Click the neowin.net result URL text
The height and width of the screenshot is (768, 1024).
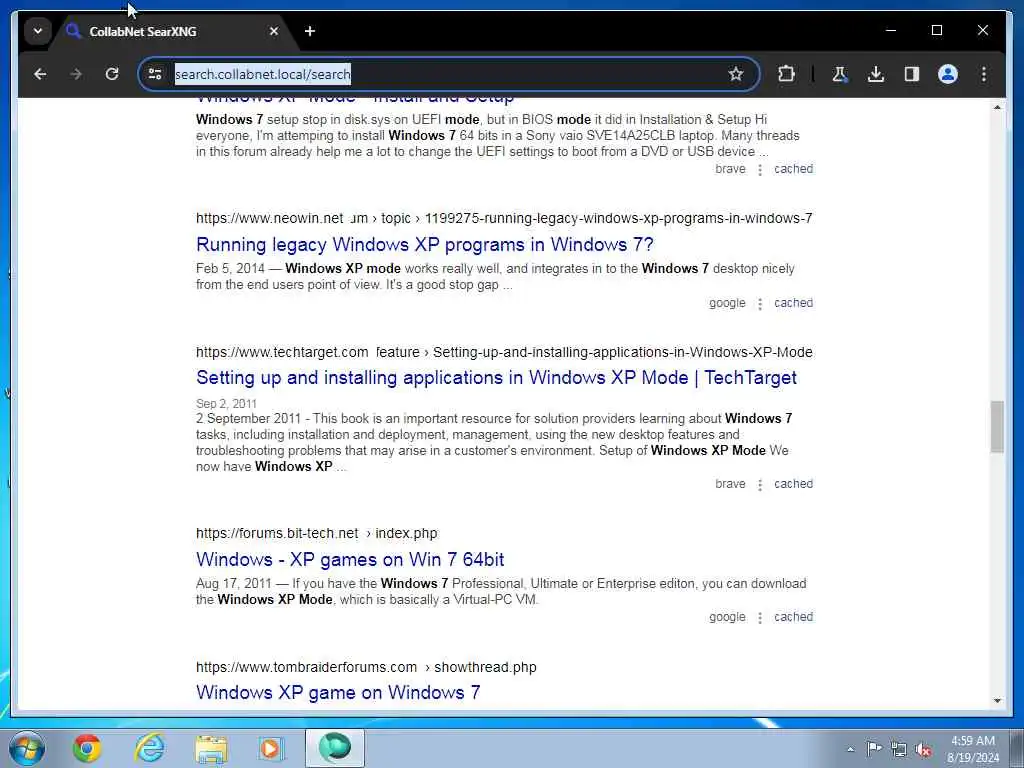click(504, 218)
